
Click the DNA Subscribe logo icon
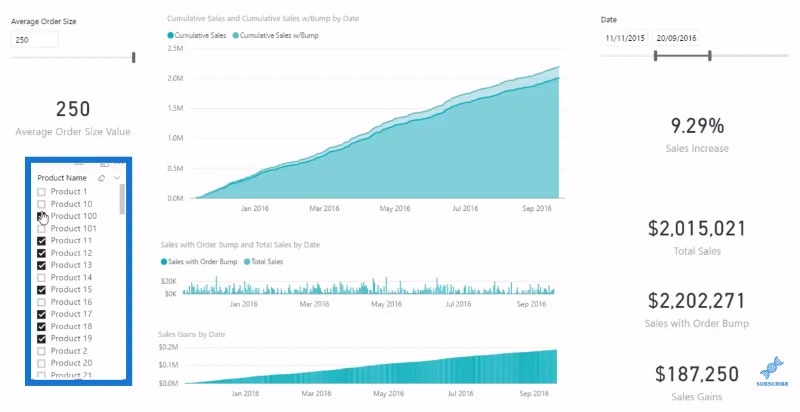(x=772, y=371)
